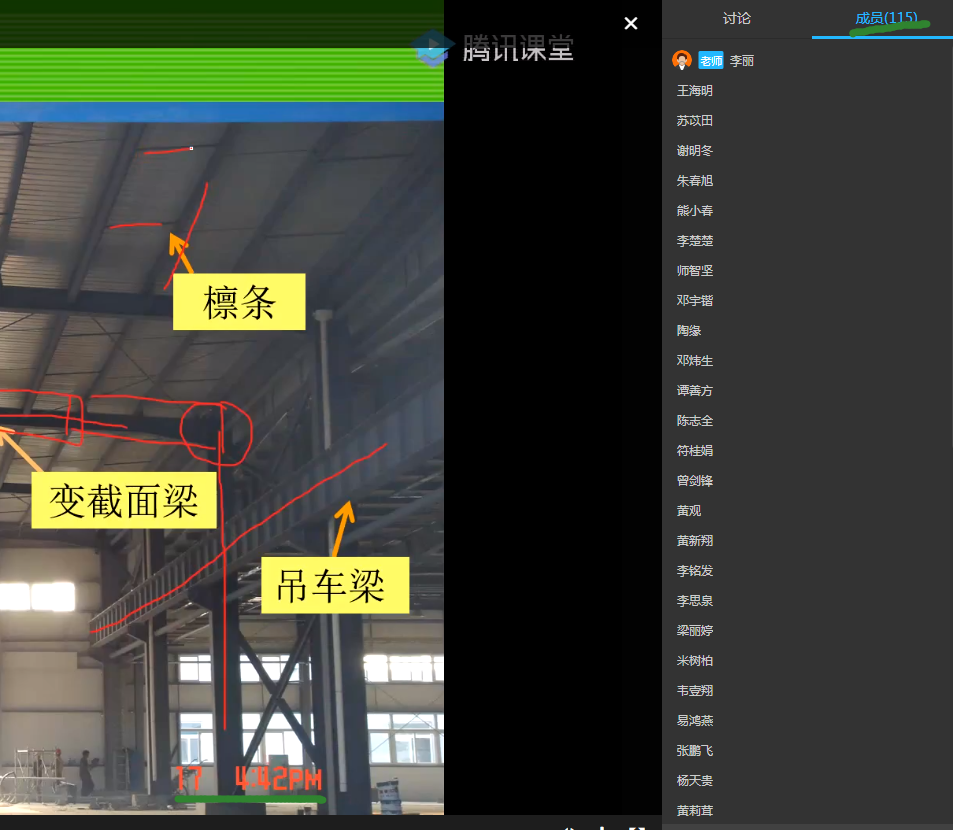Screen dimensions: 953x830
Task: Select member 李楚楚
Action: point(695,241)
